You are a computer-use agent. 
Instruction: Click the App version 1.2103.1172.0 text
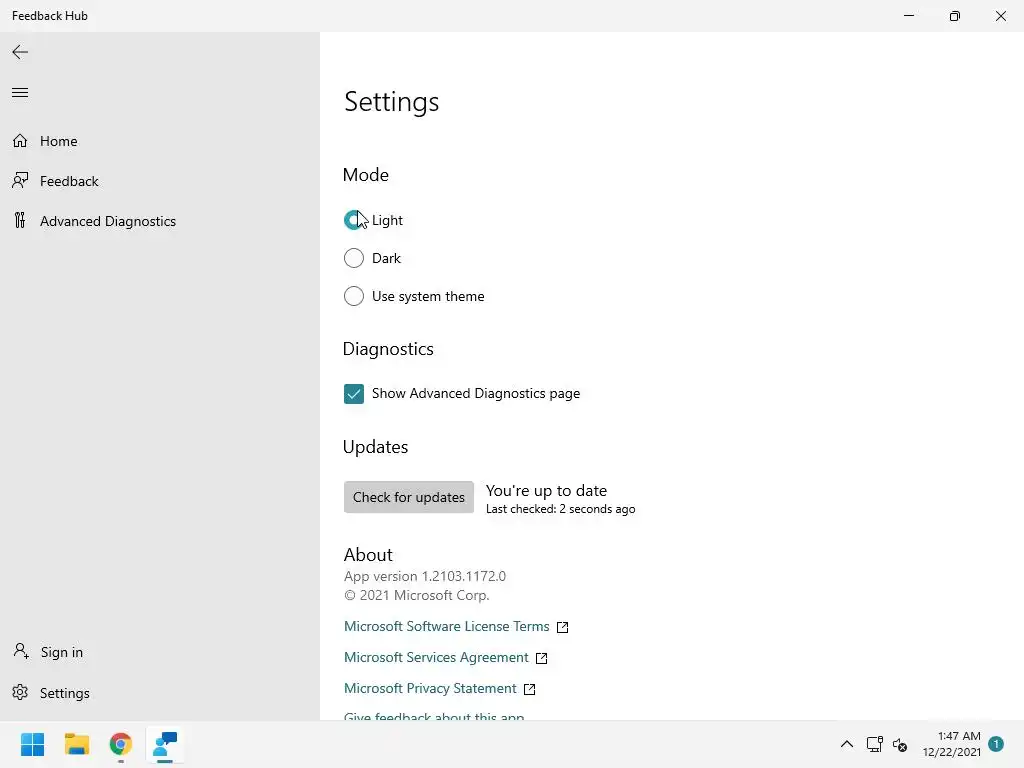click(x=425, y=576)
